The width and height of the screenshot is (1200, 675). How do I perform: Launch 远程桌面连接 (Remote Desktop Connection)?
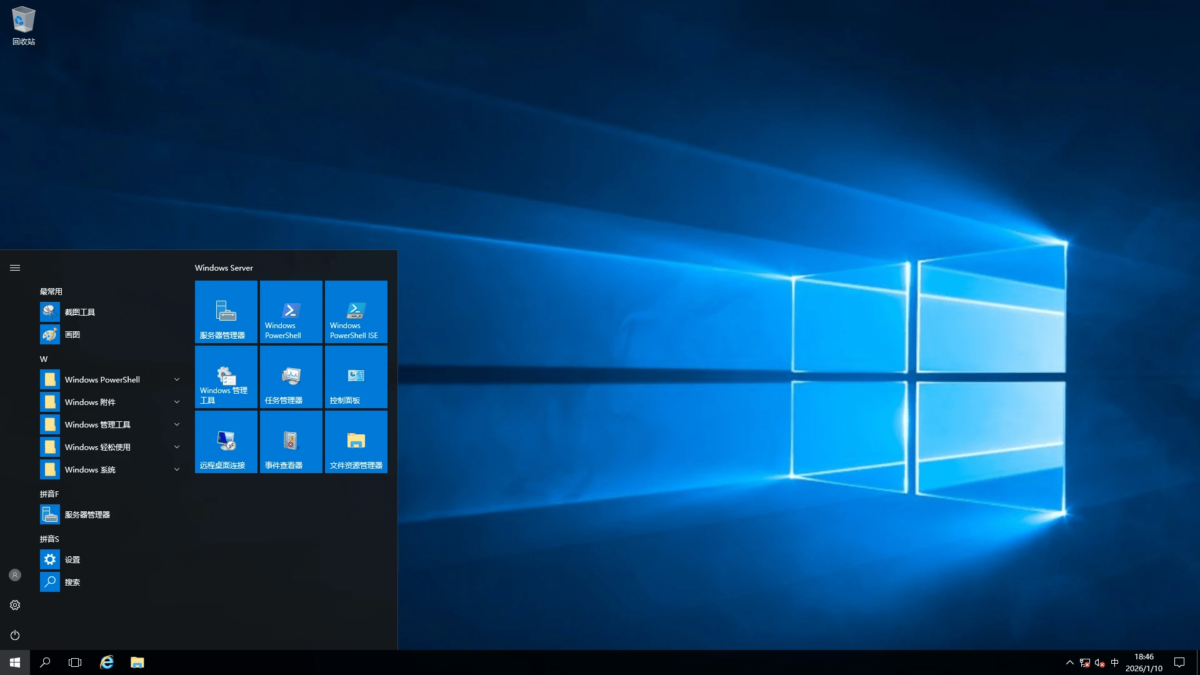pos(224,442)
